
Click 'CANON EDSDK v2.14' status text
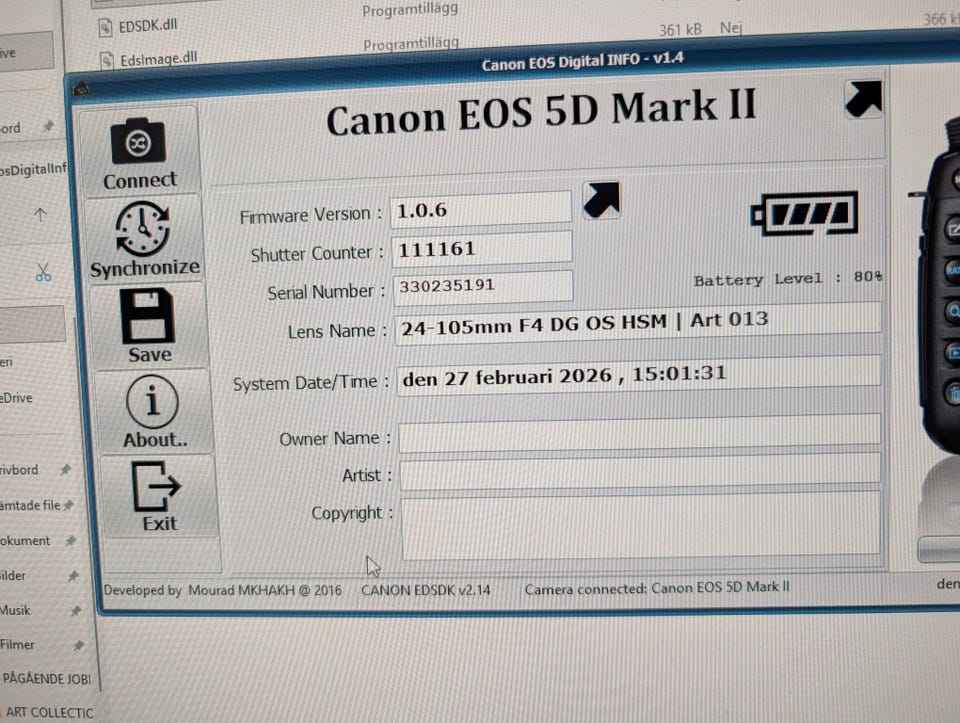coord(426,590)
